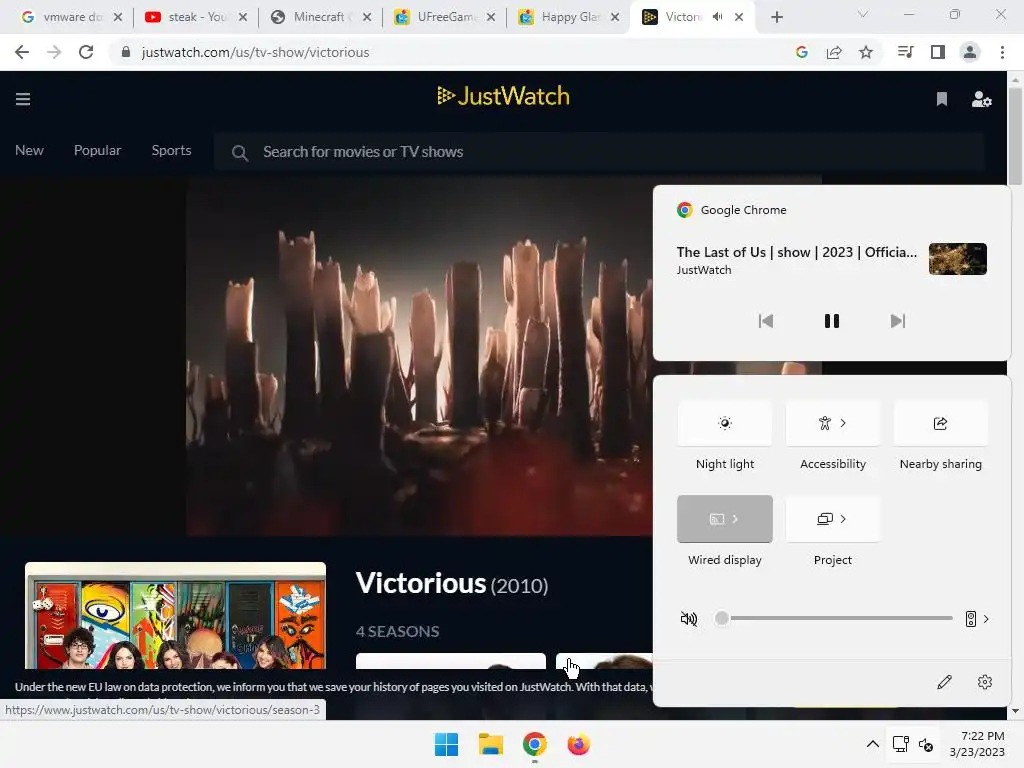Go back with browser back arrow
The height and width of the screenshot is (768, 1024).
pos(22,52)
